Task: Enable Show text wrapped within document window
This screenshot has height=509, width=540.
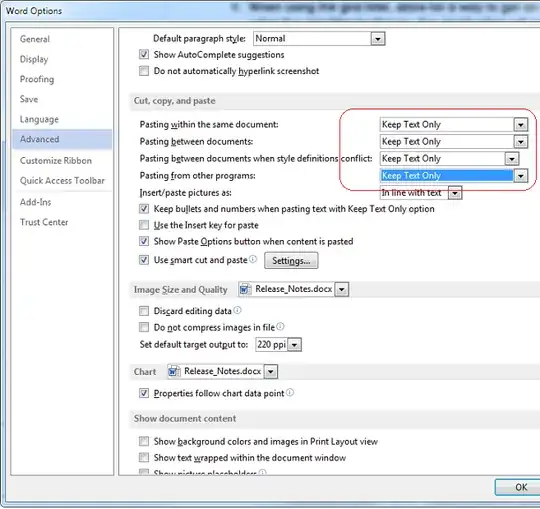Action: 144,457
